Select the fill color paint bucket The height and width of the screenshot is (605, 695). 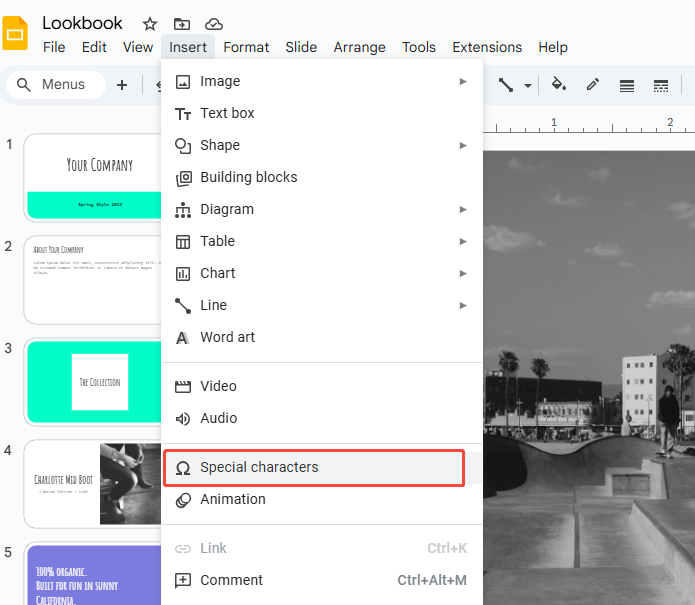pos(559,85)
